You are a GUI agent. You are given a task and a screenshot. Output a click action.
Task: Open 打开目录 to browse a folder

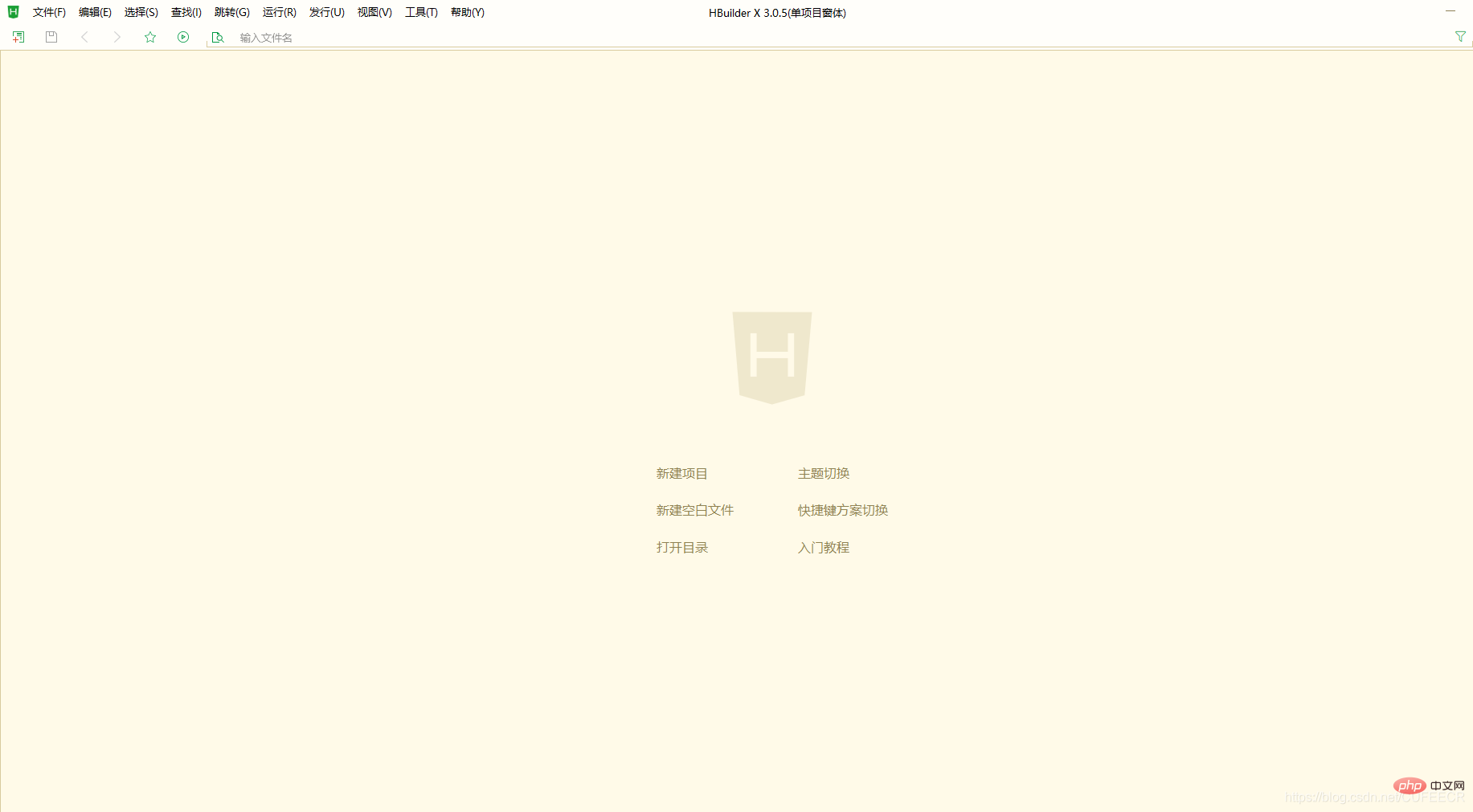click(681, 547)
